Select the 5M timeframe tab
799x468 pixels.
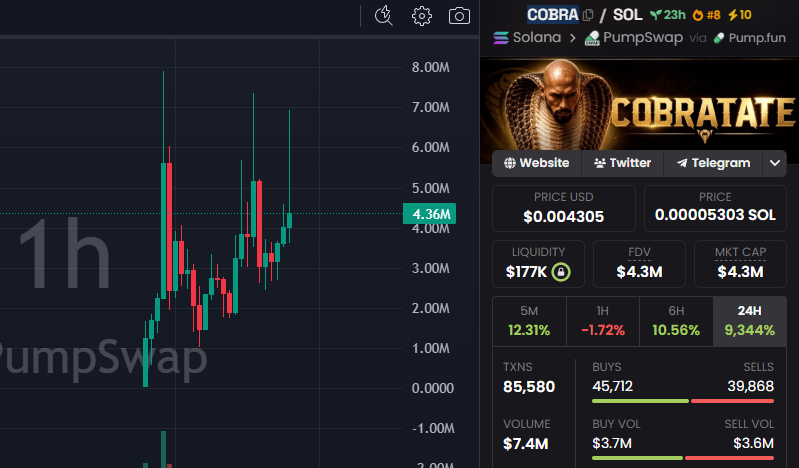[529, 322]
